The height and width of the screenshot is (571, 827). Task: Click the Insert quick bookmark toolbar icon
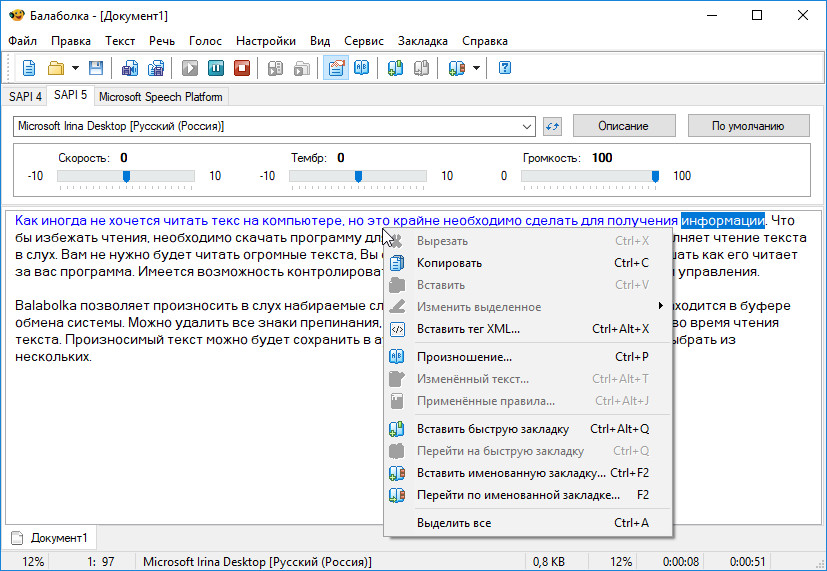click(395, 68)
